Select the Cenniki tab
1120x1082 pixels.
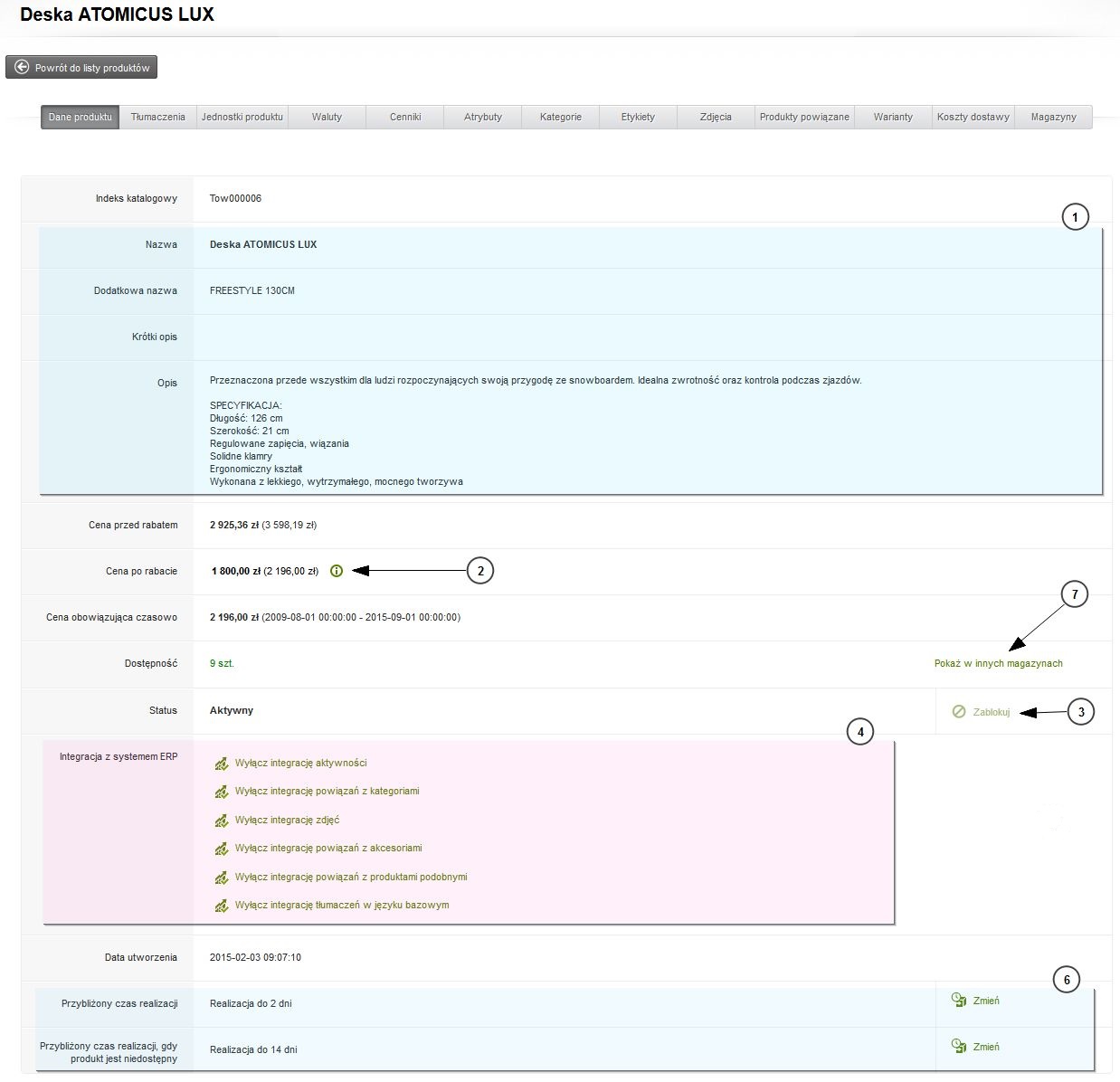[x=405, y=117]
